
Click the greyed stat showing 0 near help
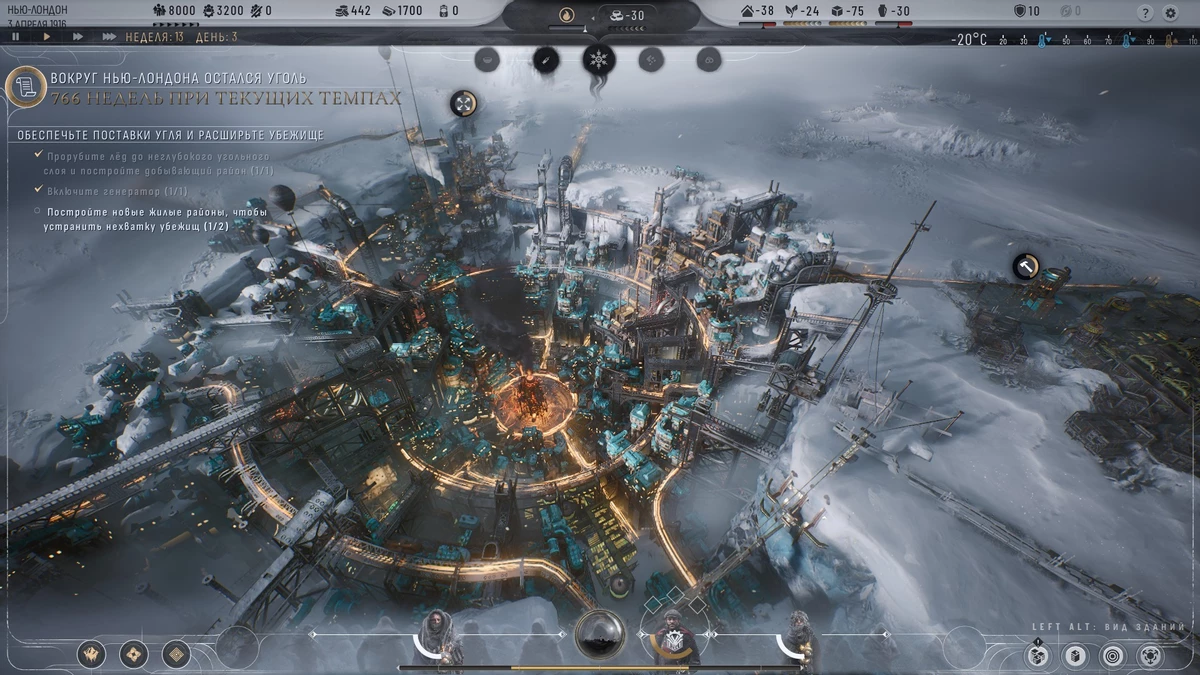[1070, 11]
